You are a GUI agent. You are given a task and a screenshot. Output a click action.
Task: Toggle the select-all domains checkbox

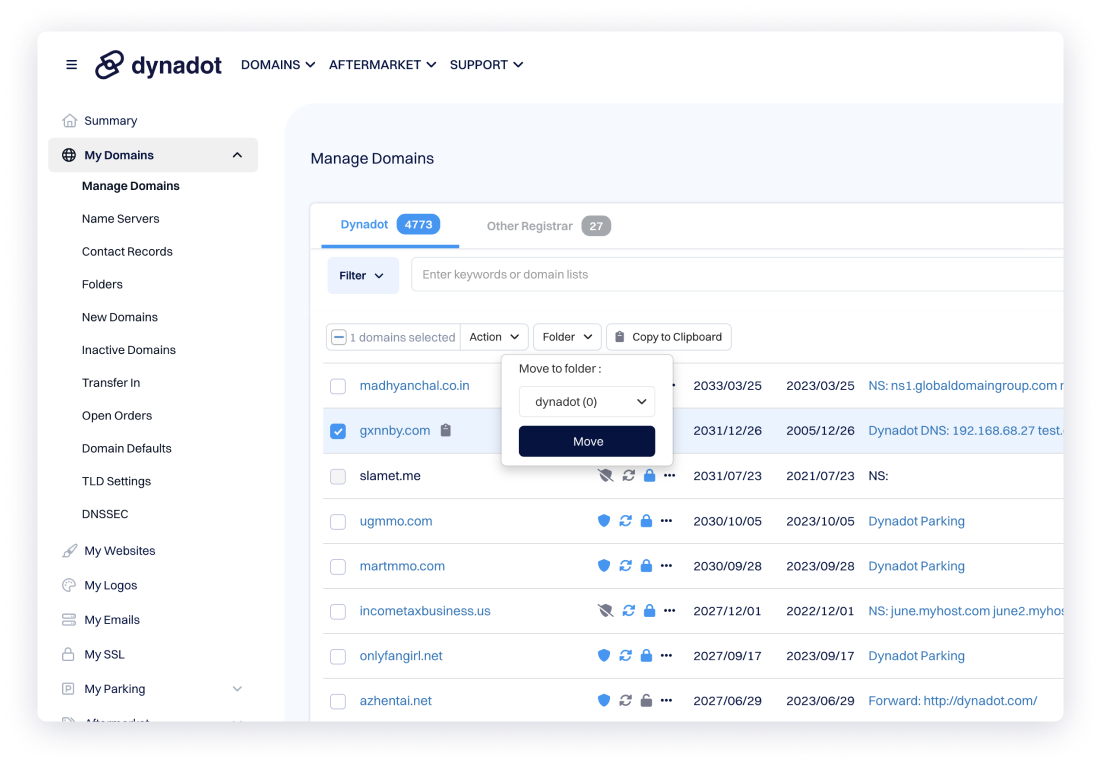tap(339, 338)
